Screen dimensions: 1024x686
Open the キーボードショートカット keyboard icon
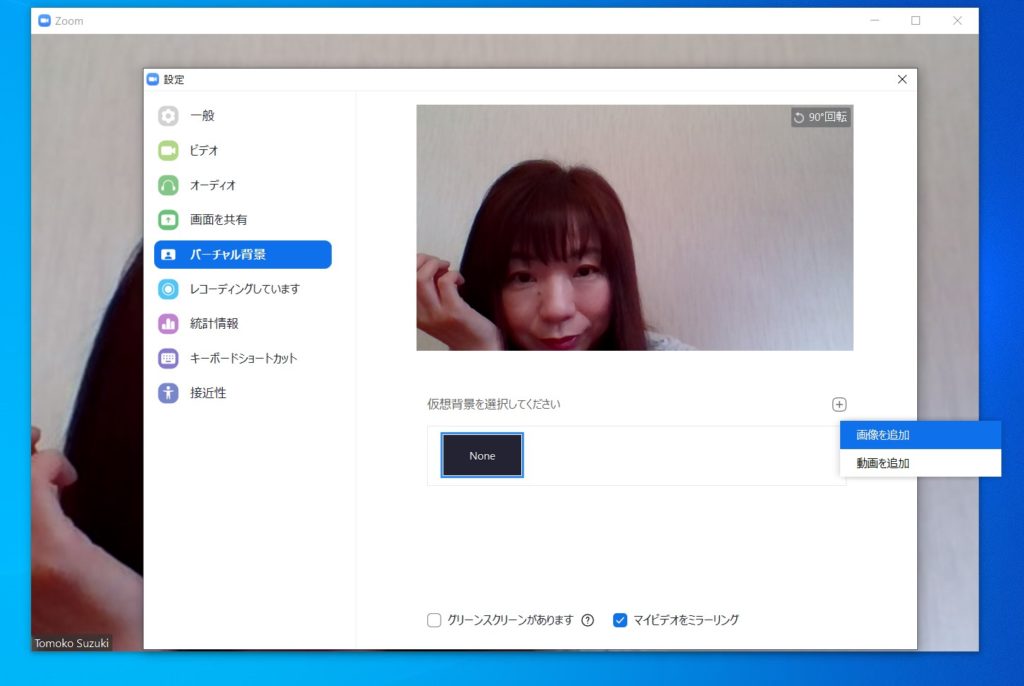click(x=168, y=358)
